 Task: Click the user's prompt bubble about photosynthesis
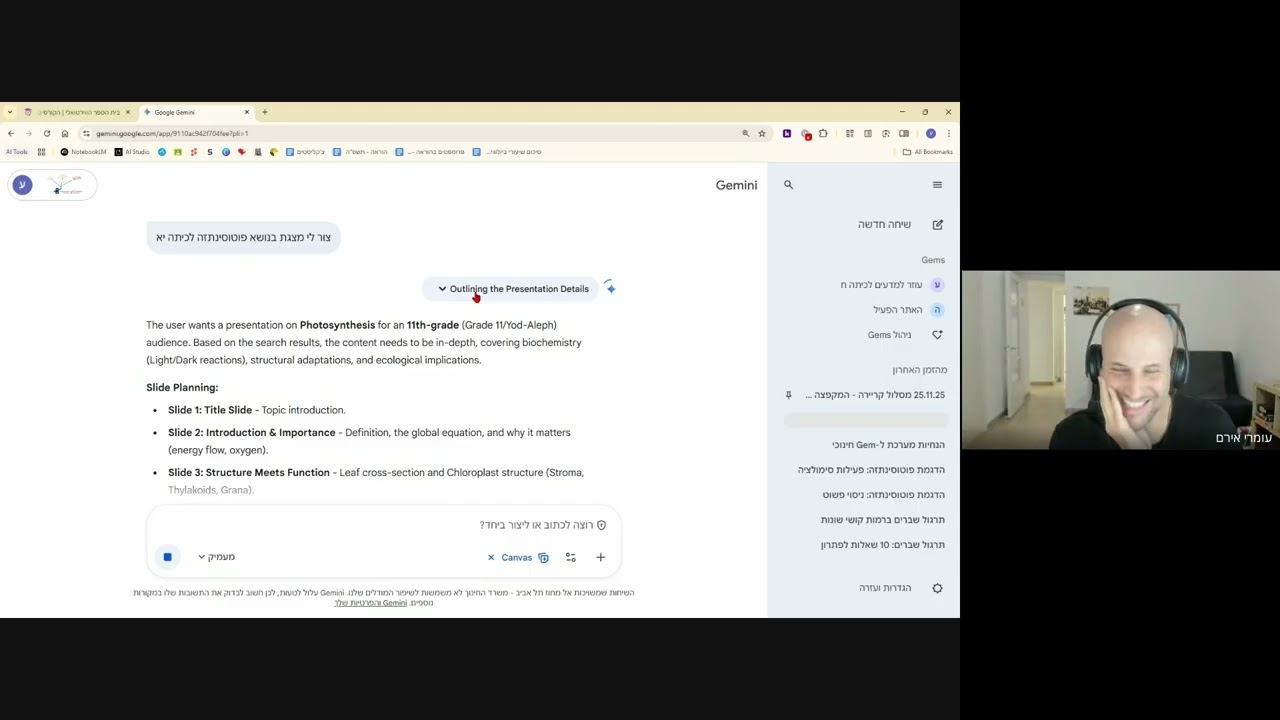click(243, 237)
